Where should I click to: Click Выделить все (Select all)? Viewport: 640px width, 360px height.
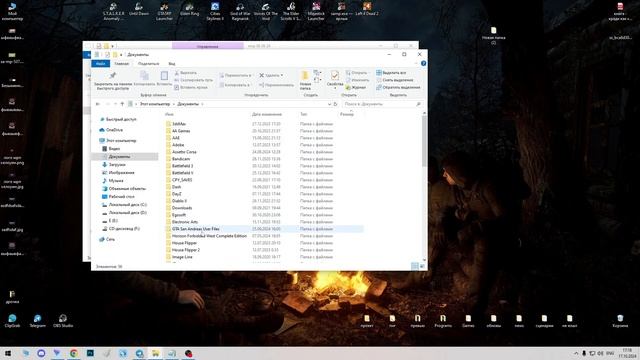tap(391, 73)
